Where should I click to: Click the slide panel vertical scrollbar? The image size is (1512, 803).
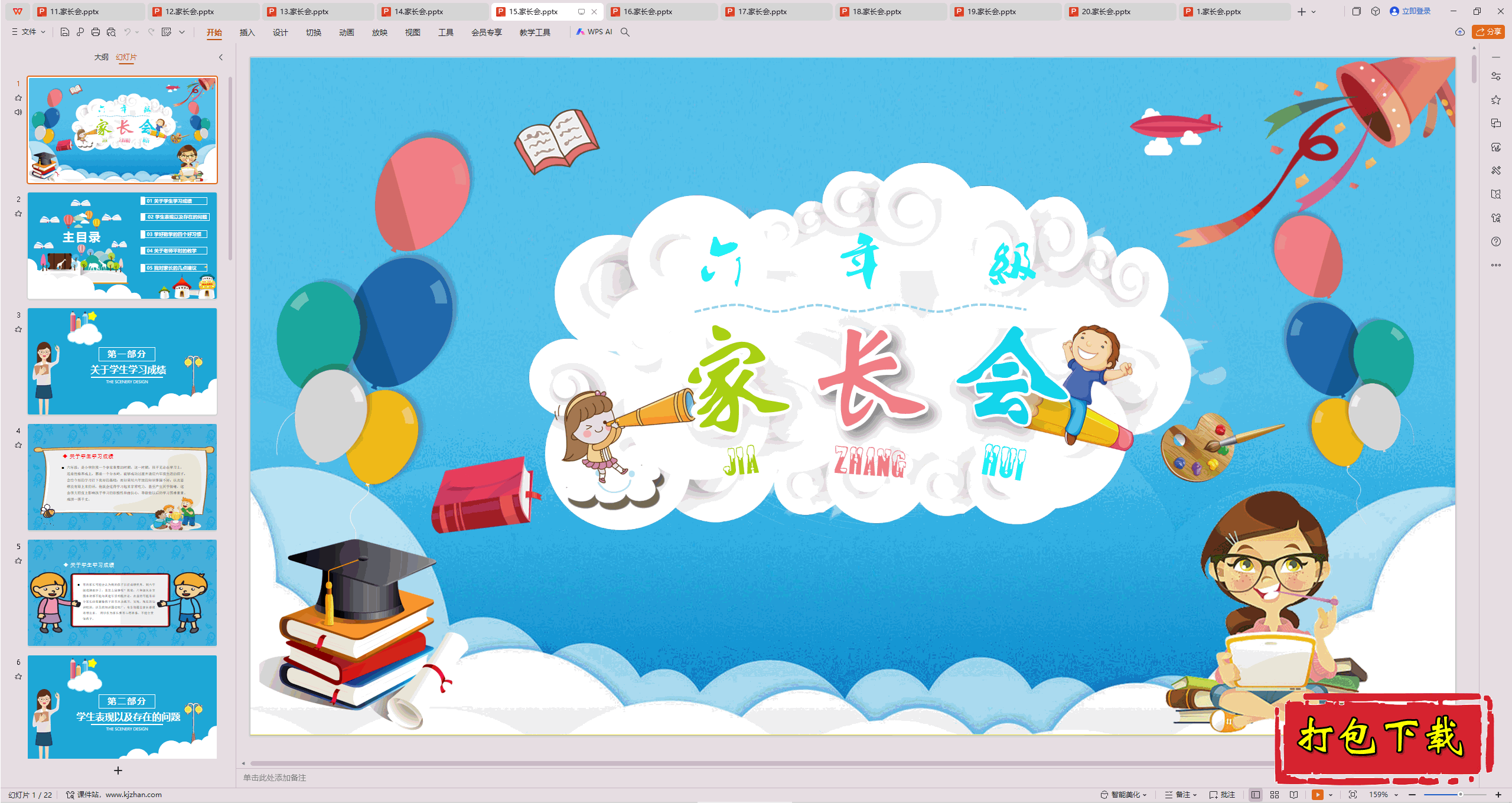(230, 168)
